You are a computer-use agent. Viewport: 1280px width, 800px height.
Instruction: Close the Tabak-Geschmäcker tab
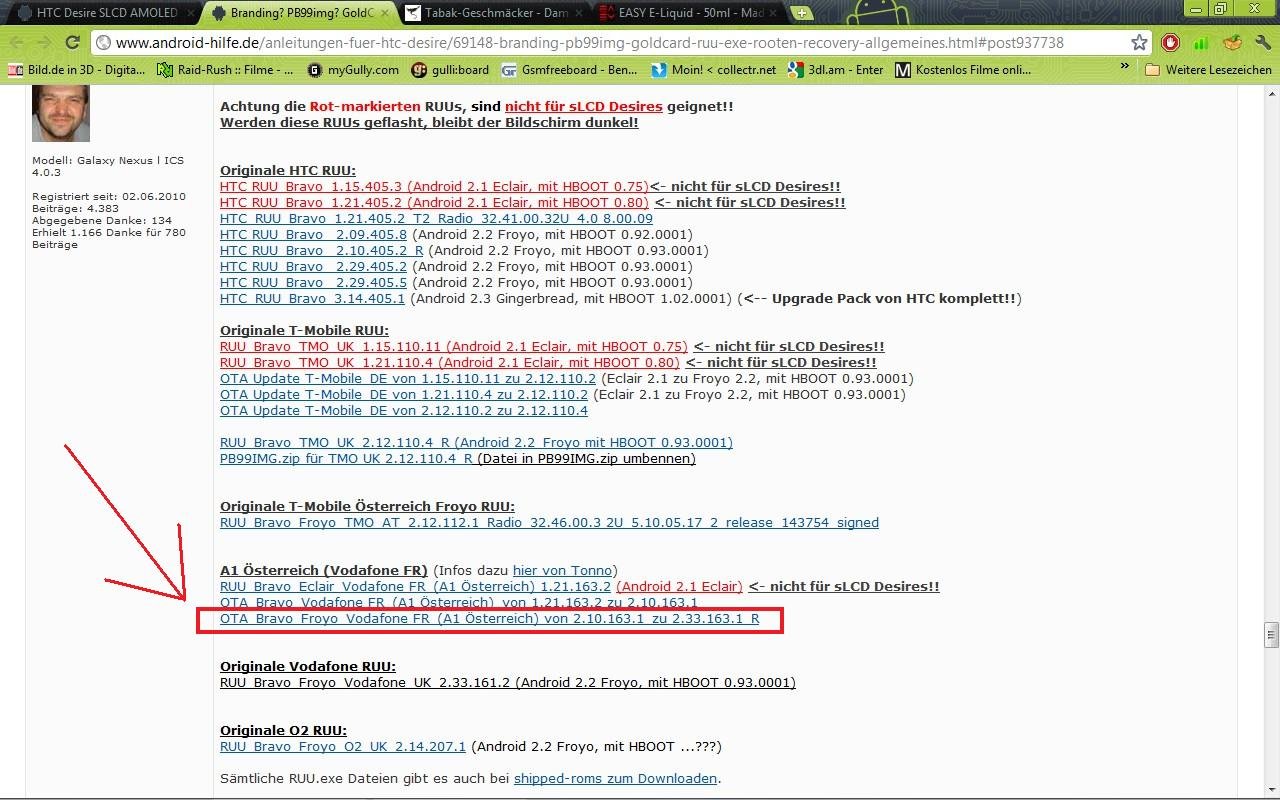click(x=580, y=13)
